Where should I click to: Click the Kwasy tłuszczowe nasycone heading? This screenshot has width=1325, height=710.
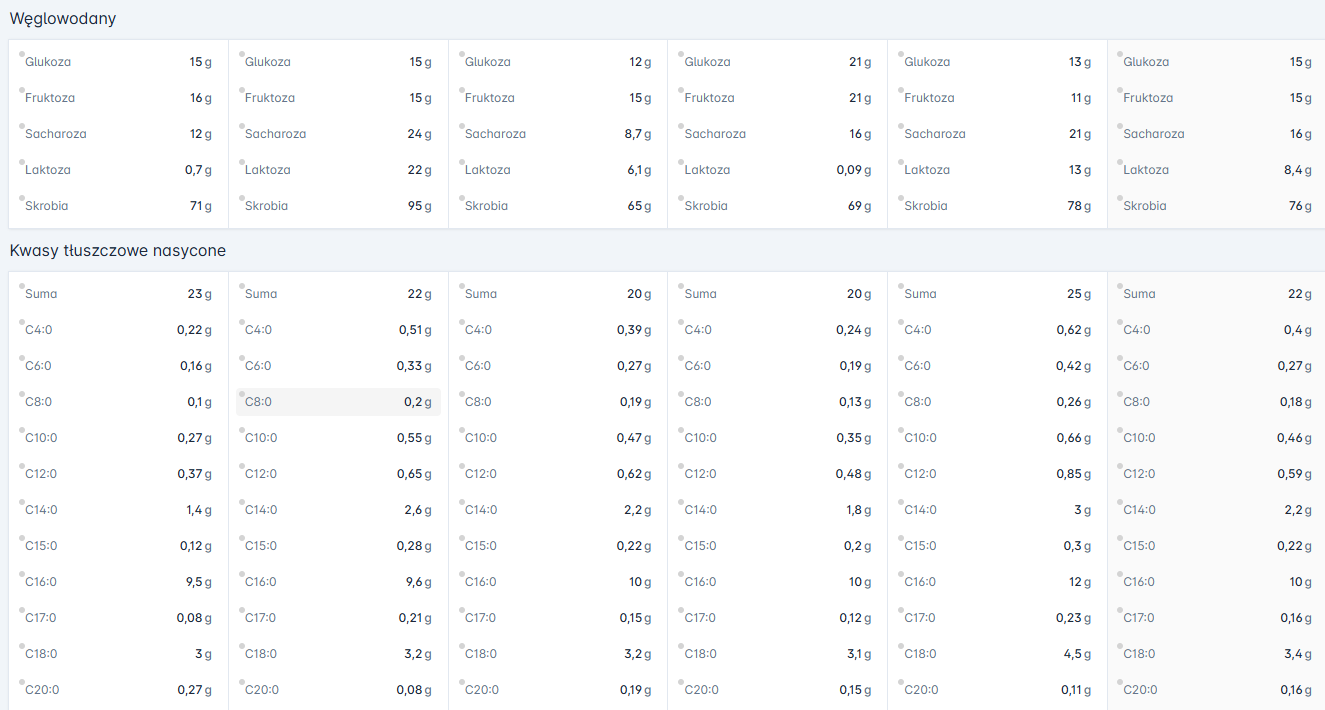[118, 251]
